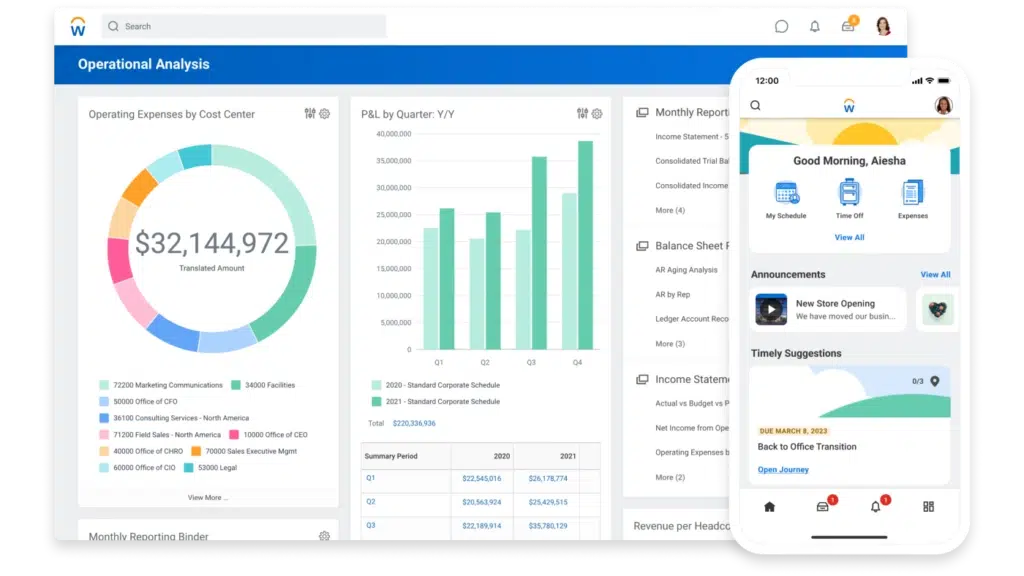This screenshot has width=1024, height=576.
Task: Tap the mobile home tab icon
Action: pyautogui.click(x=769, y=507)
